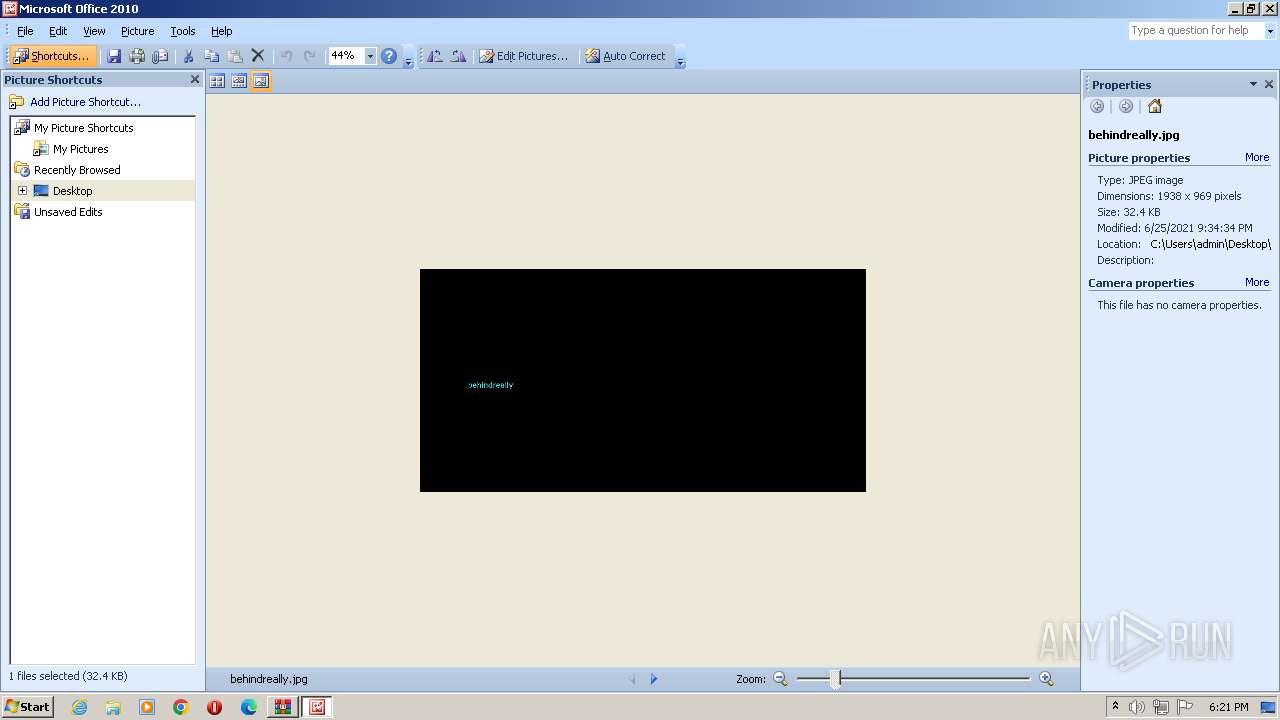Select Unsaved Edits in tree
The height and width of the screenshot is (720, 1280).
pyautogui.click(x=68, y=212)
